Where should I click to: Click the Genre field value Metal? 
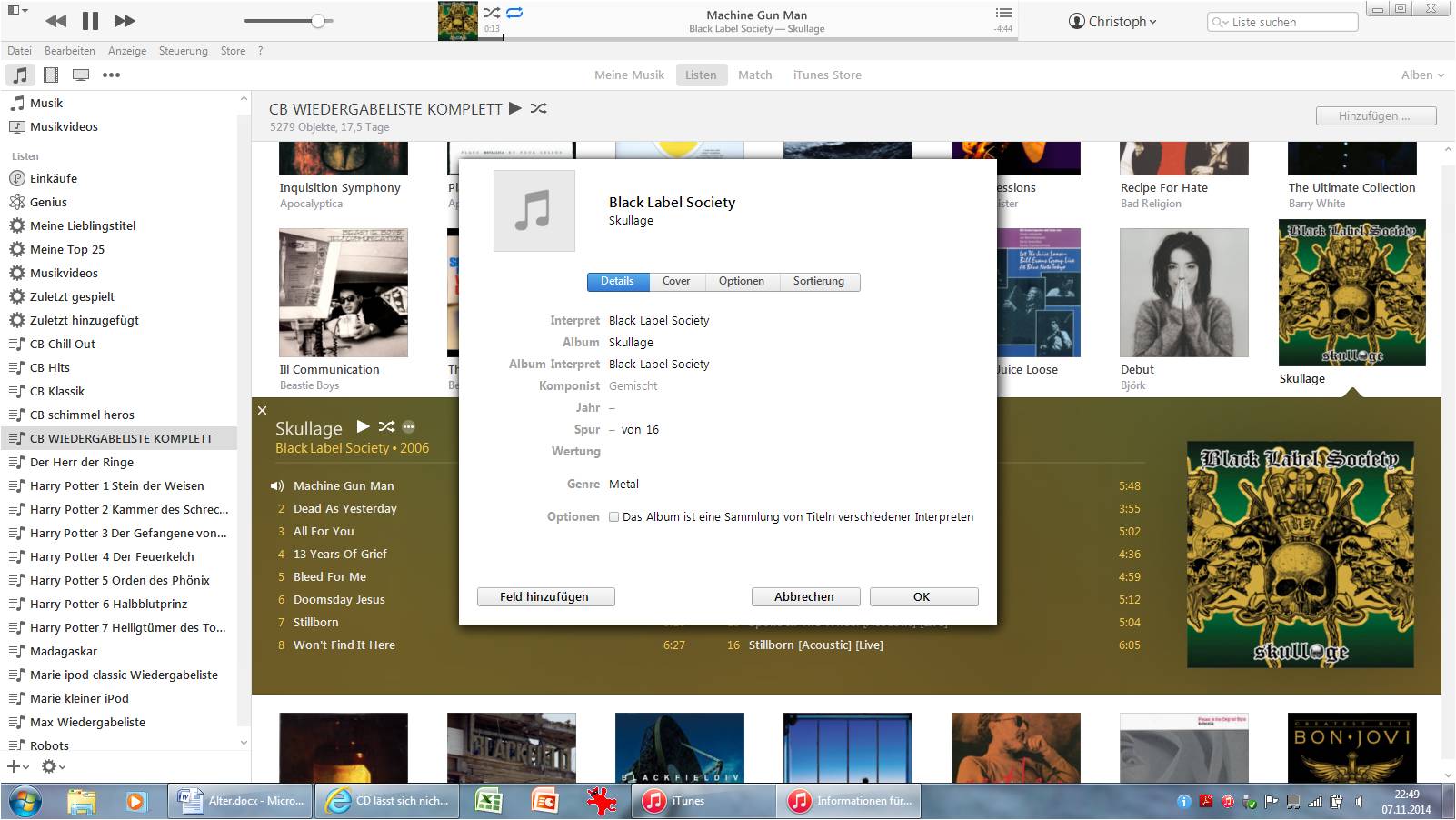[x=624, y=485]
